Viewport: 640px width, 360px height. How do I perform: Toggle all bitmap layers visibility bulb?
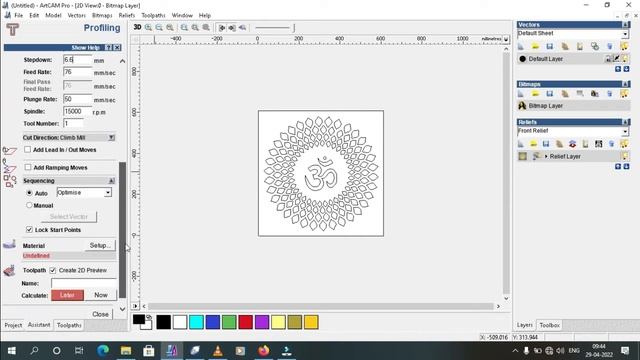coord(624,94)
